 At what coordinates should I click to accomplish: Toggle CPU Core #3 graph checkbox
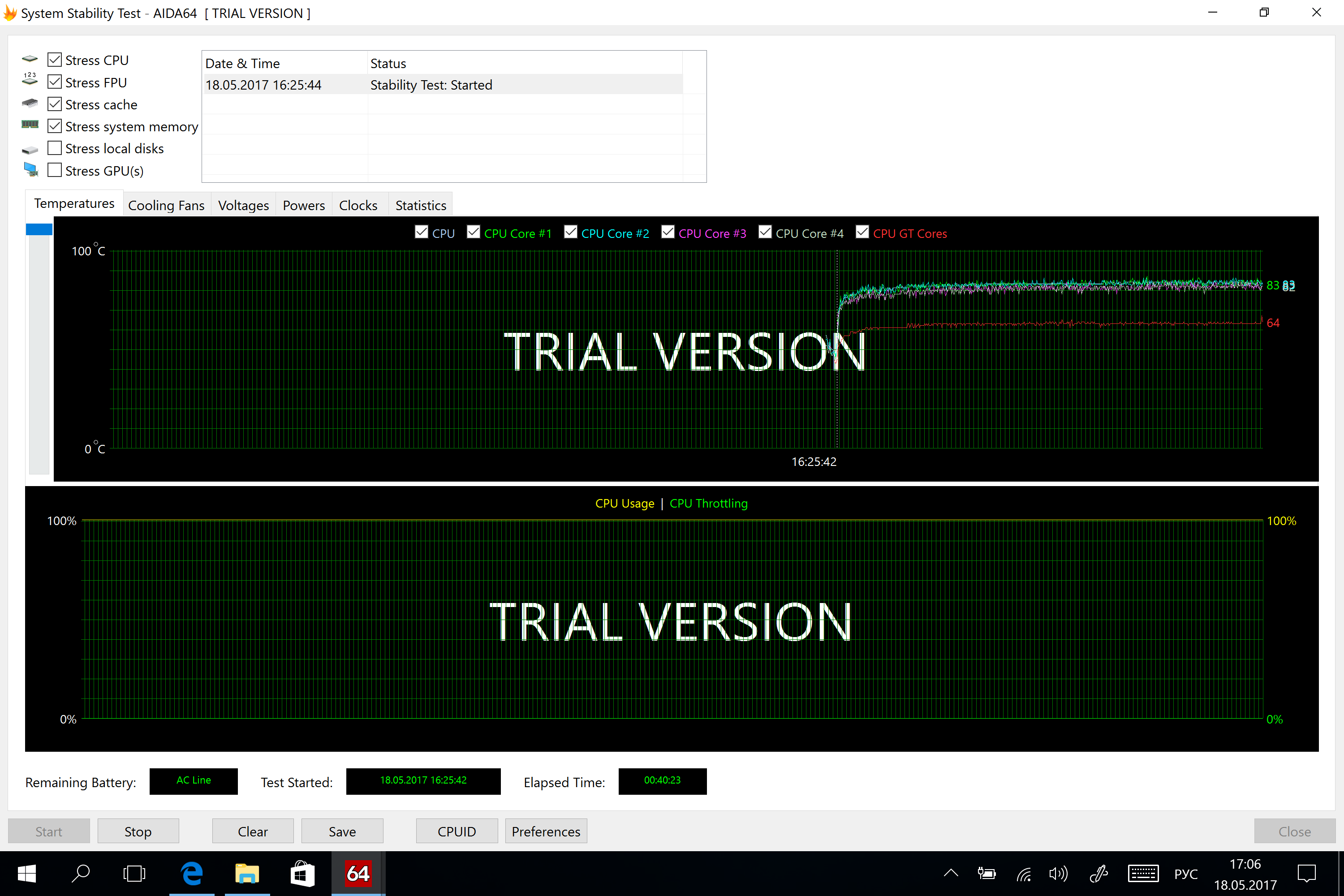(x=668, y=232)
